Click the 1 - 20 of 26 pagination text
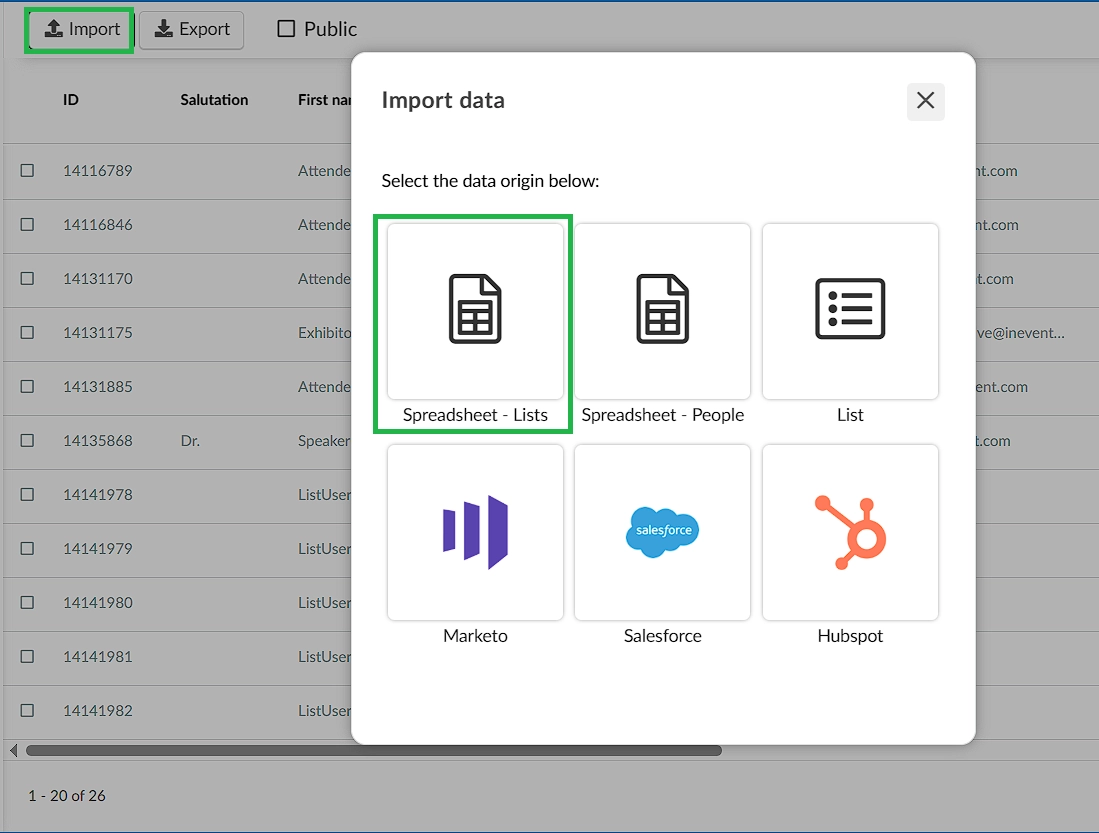Viewport: 1099px width, 833px height. (67, 796)
